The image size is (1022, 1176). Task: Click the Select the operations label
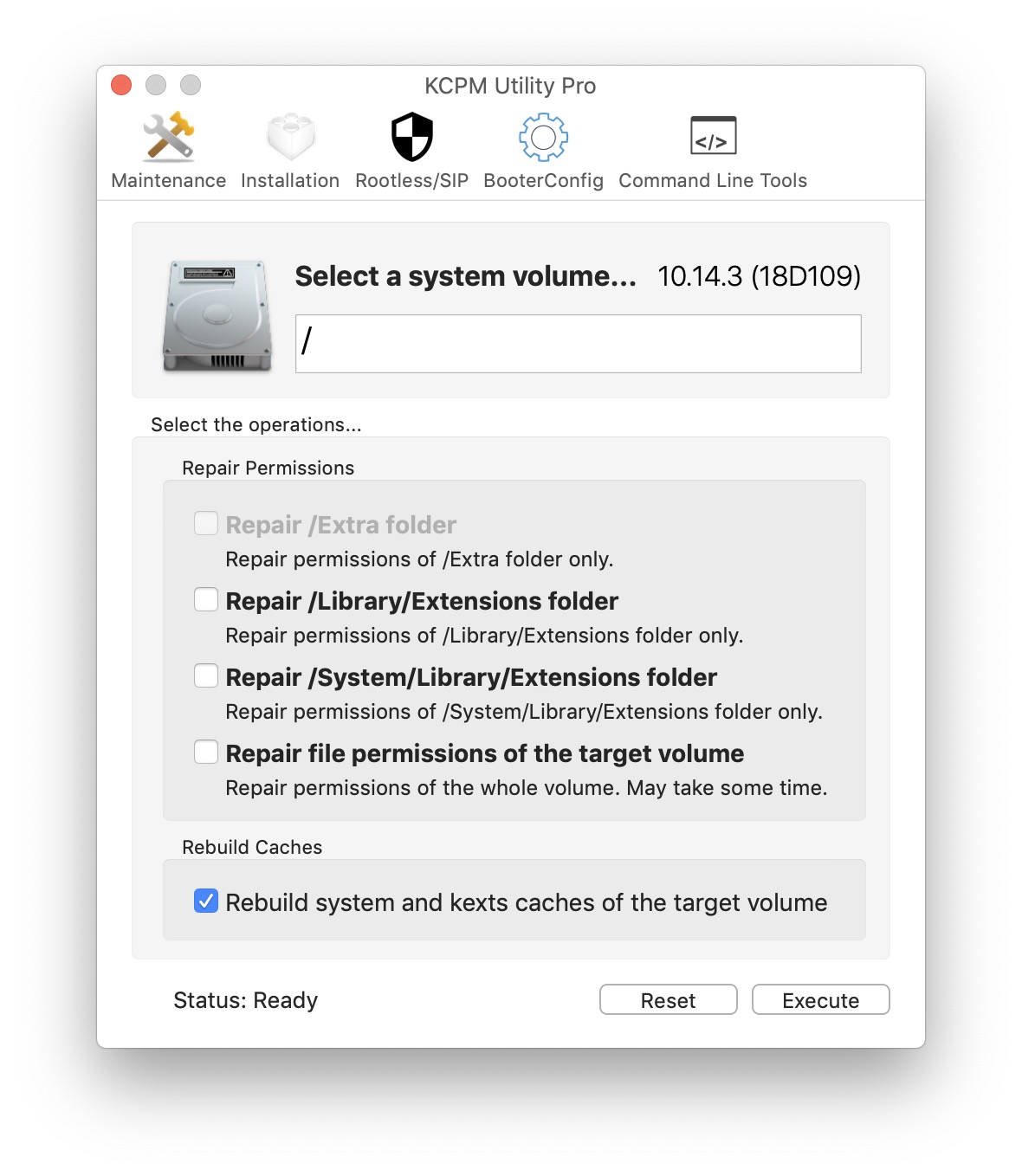tap(256, 424)
